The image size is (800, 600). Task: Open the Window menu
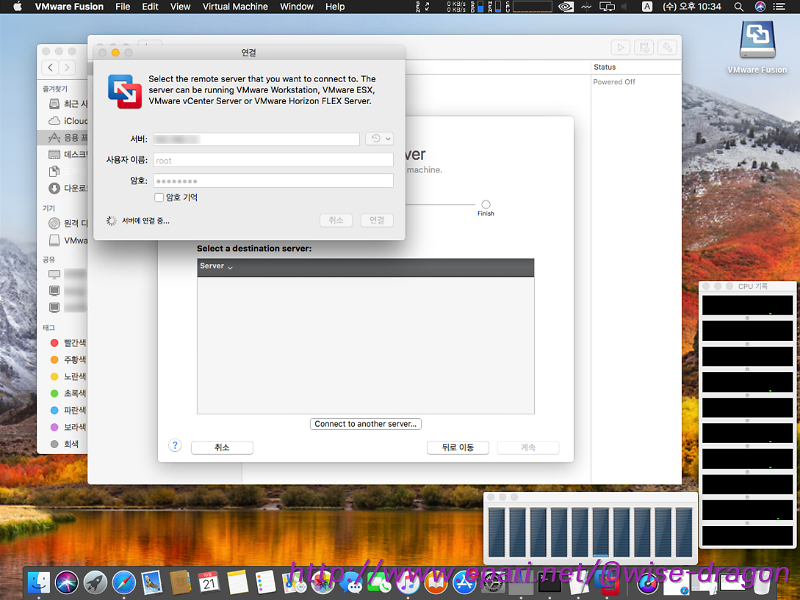[296, 7]
